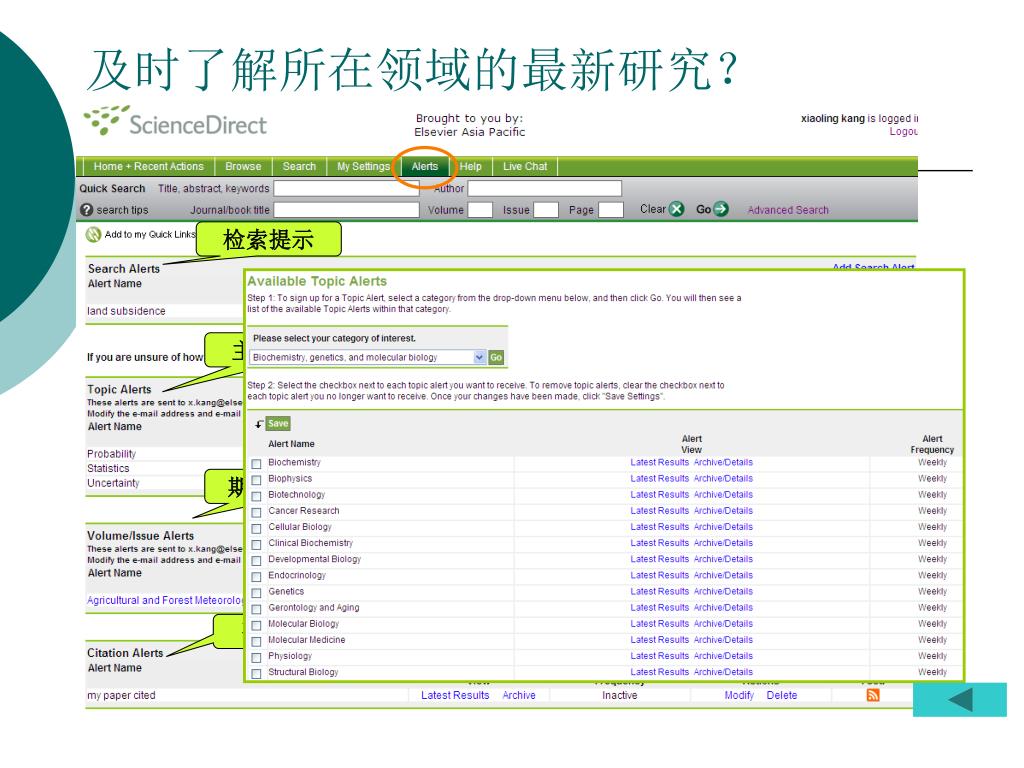The image size is (1024, 768).
Task: Click the RSS feed icon for my paper cited
Action: [873, 695]
